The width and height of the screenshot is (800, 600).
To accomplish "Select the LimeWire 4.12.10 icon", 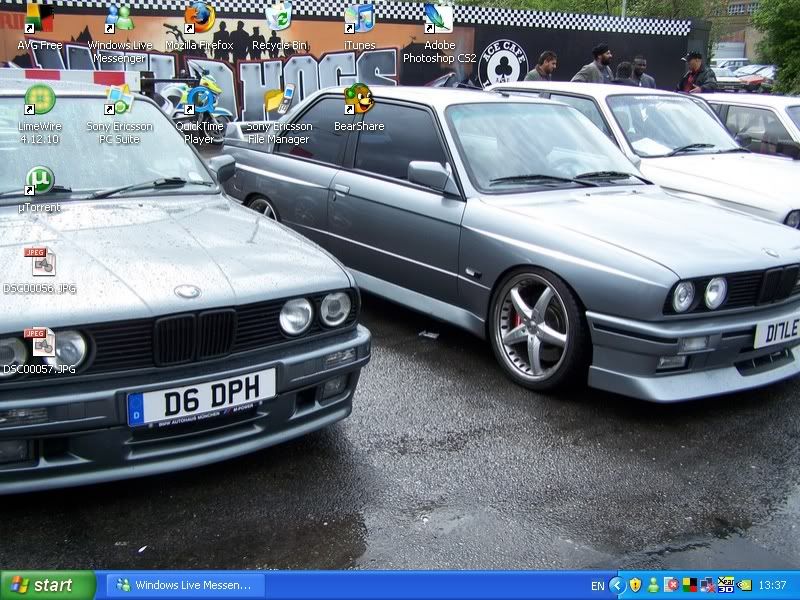I will (40, 100).
